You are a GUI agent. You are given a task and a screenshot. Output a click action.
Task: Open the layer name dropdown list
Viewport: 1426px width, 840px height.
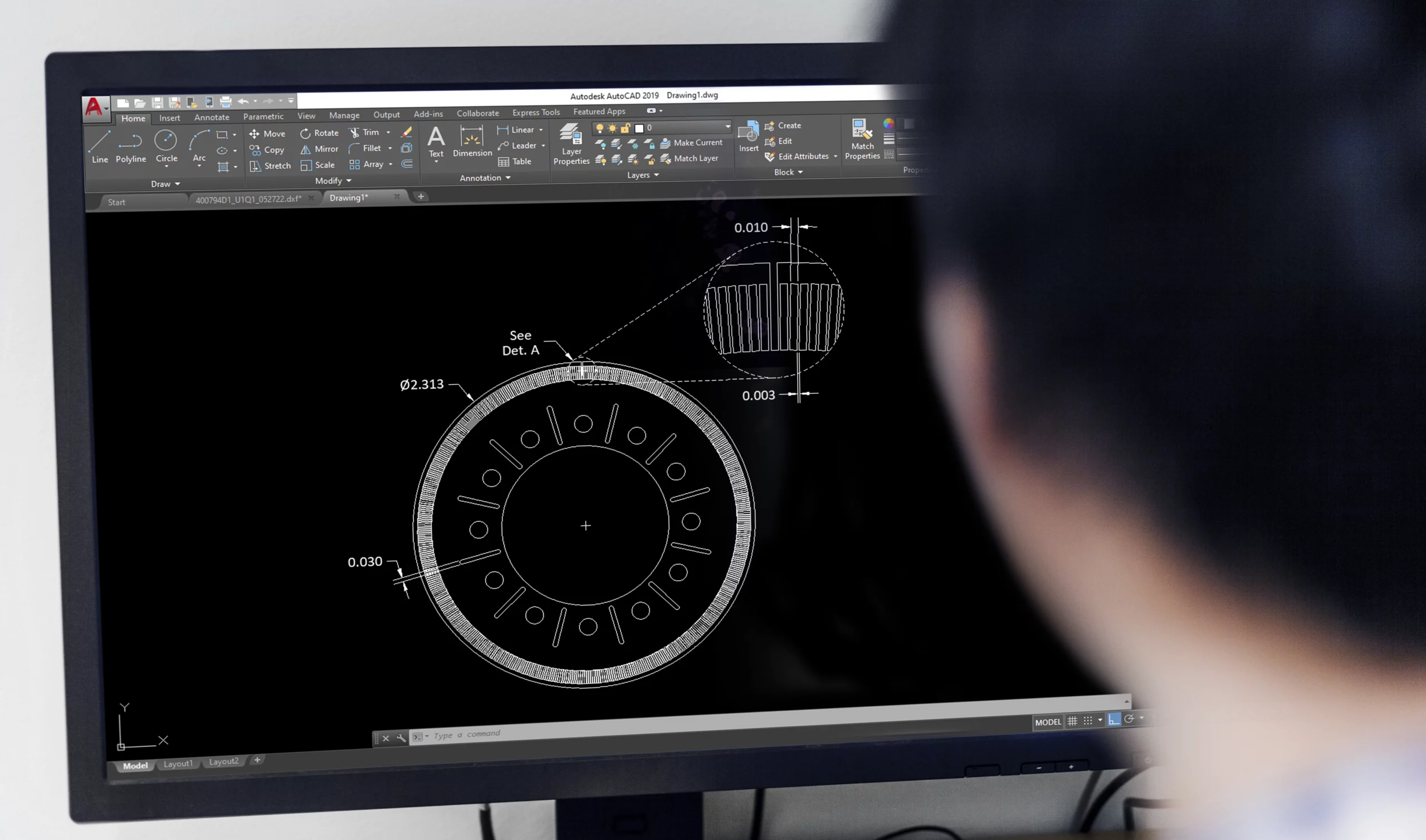pyautogui.click(x=727, y=126)
